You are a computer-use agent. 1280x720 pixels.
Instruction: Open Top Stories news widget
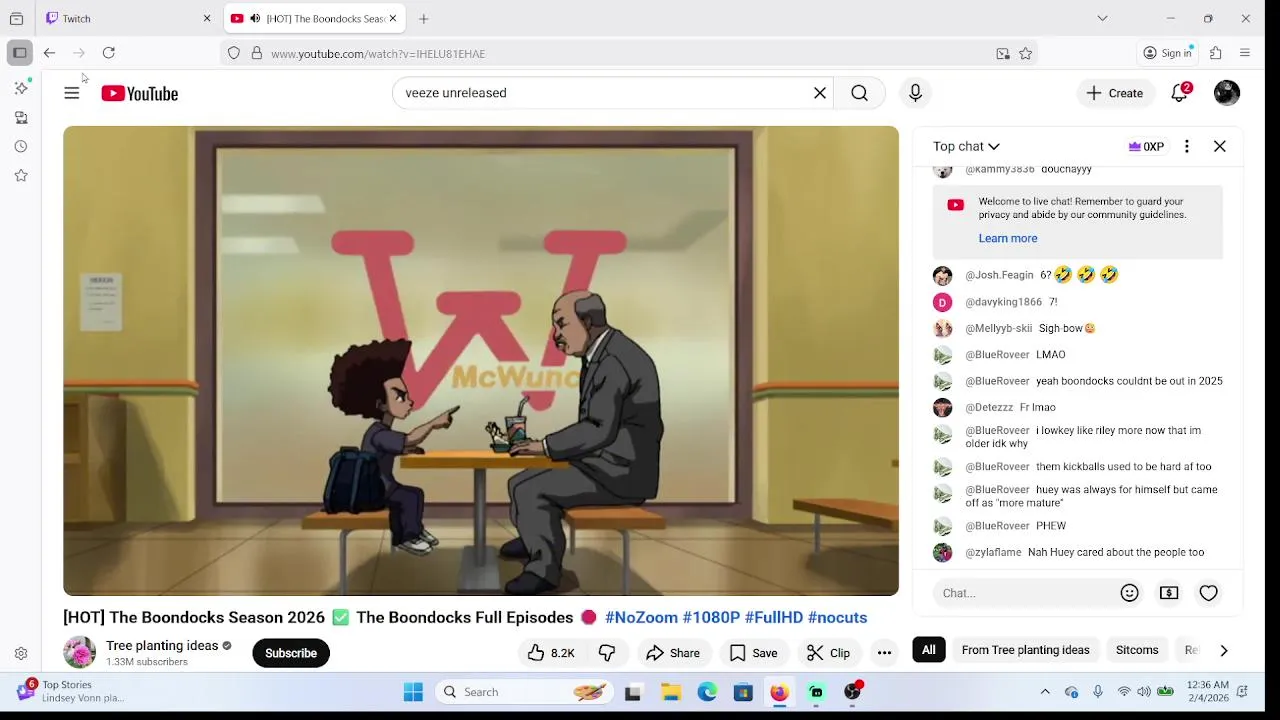[70, 691]
